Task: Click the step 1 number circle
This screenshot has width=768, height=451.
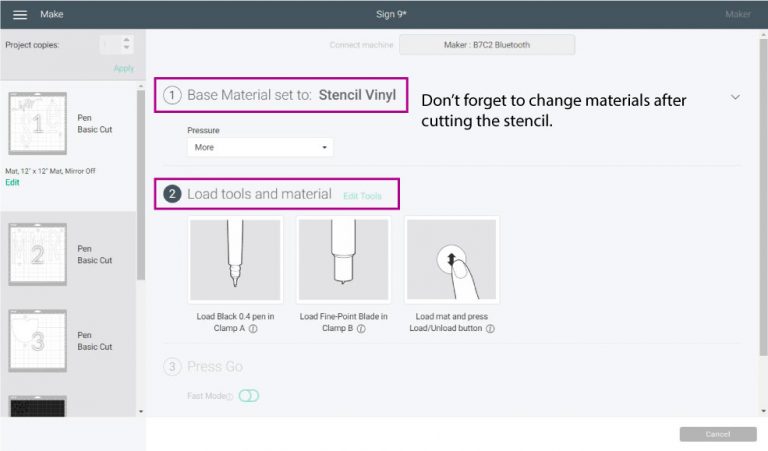Action: 172,95
